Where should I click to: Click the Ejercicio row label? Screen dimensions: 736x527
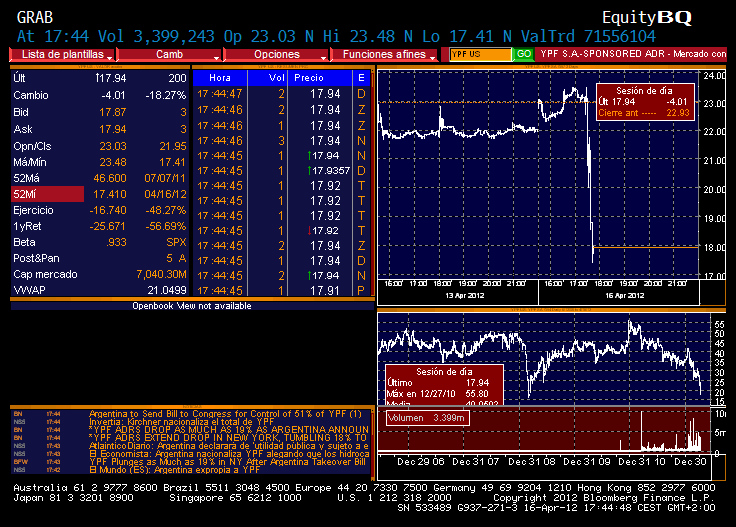pyautogui.click(x=33, y=210)
